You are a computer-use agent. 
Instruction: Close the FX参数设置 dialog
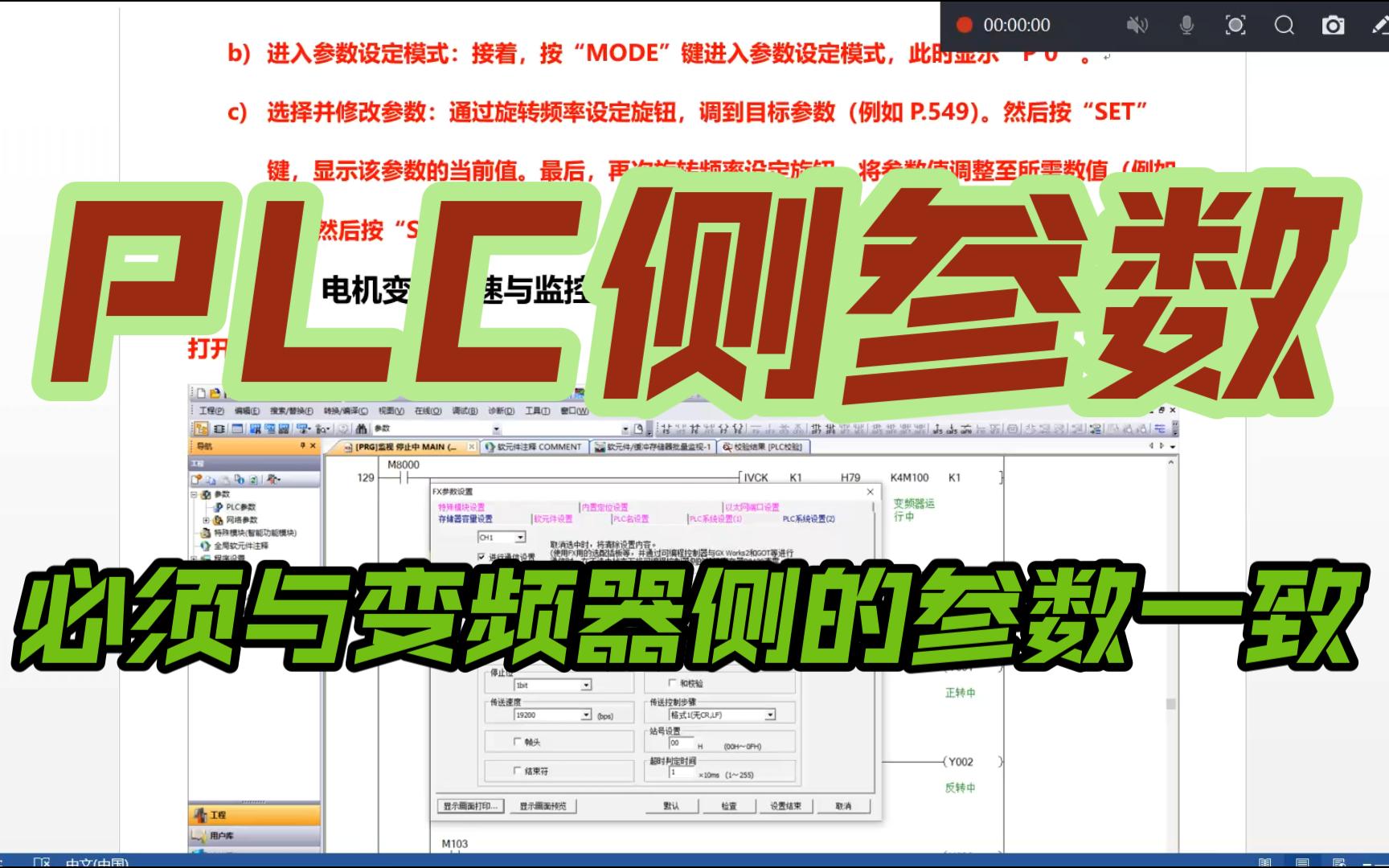click(870, 492)
